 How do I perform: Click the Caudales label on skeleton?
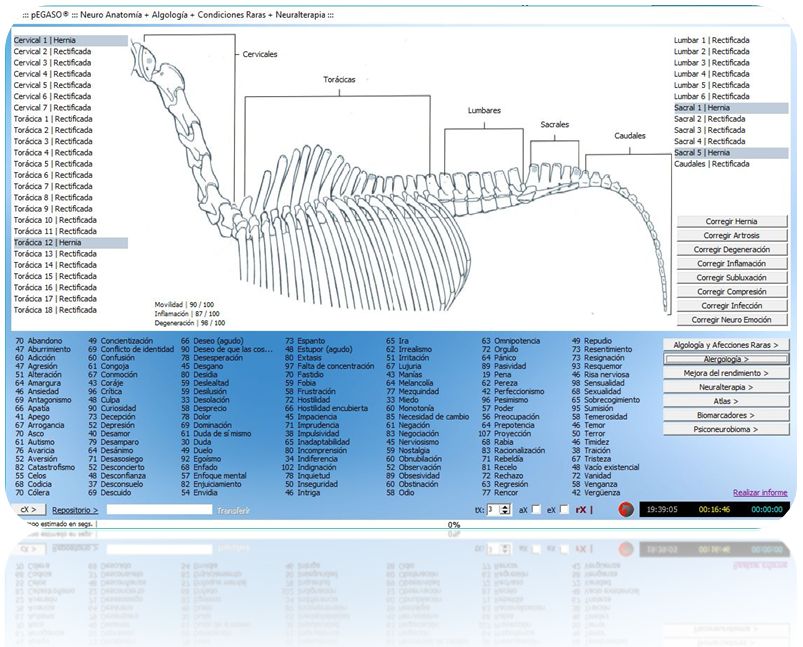630,136
